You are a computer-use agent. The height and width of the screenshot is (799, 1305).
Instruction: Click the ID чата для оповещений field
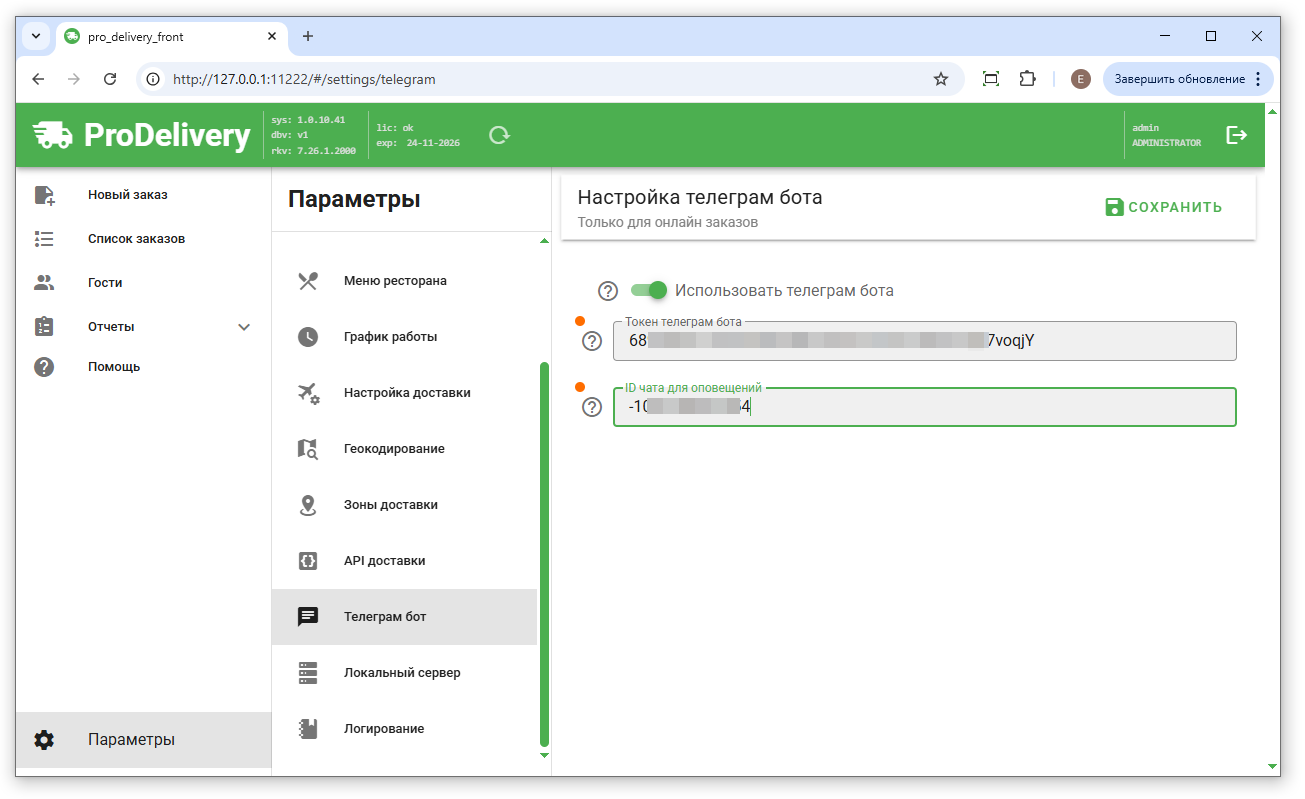pyautogui.click(x=924, y=408)
